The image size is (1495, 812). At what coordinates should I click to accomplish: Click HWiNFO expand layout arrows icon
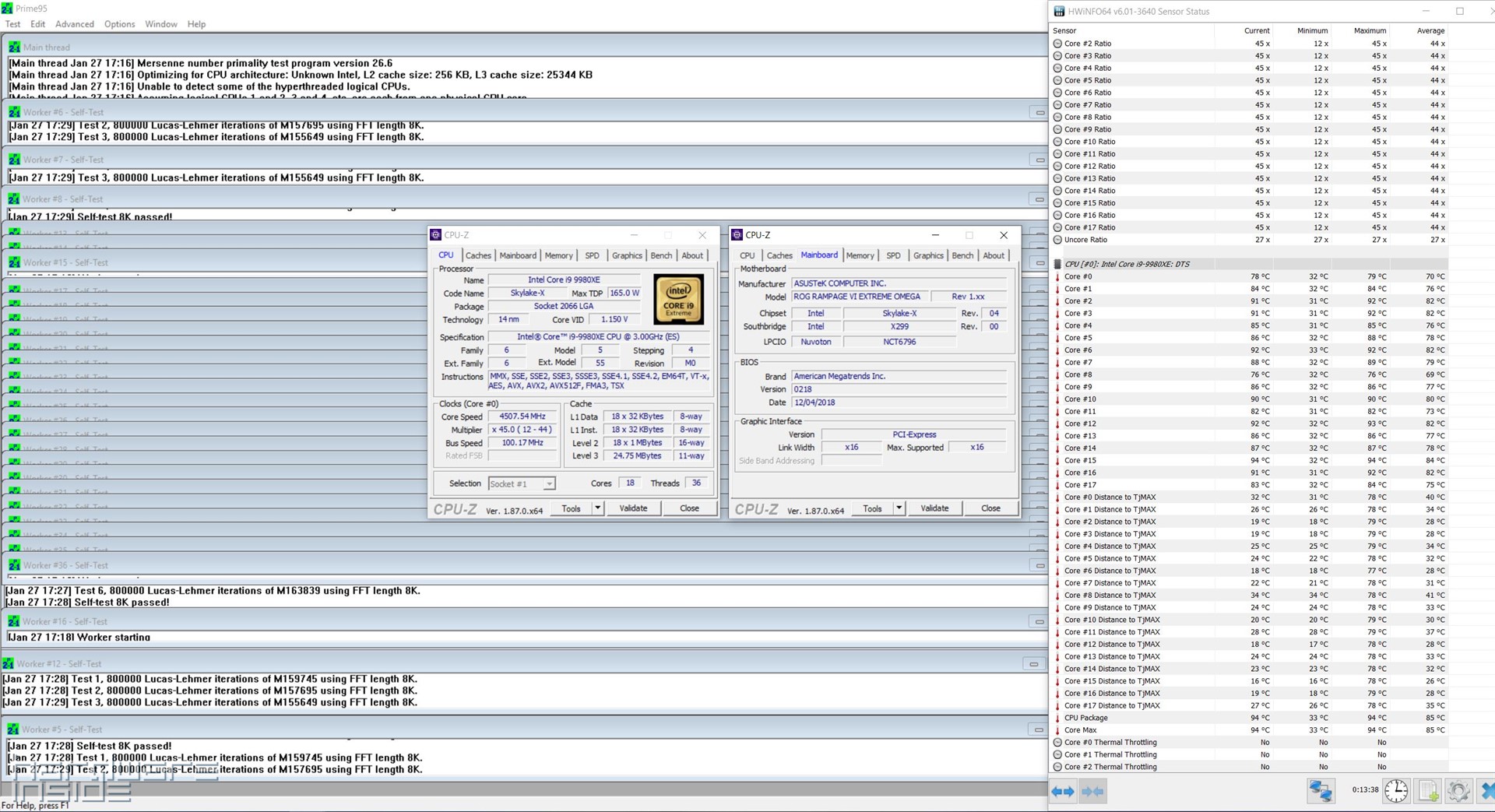(1063, 791)
